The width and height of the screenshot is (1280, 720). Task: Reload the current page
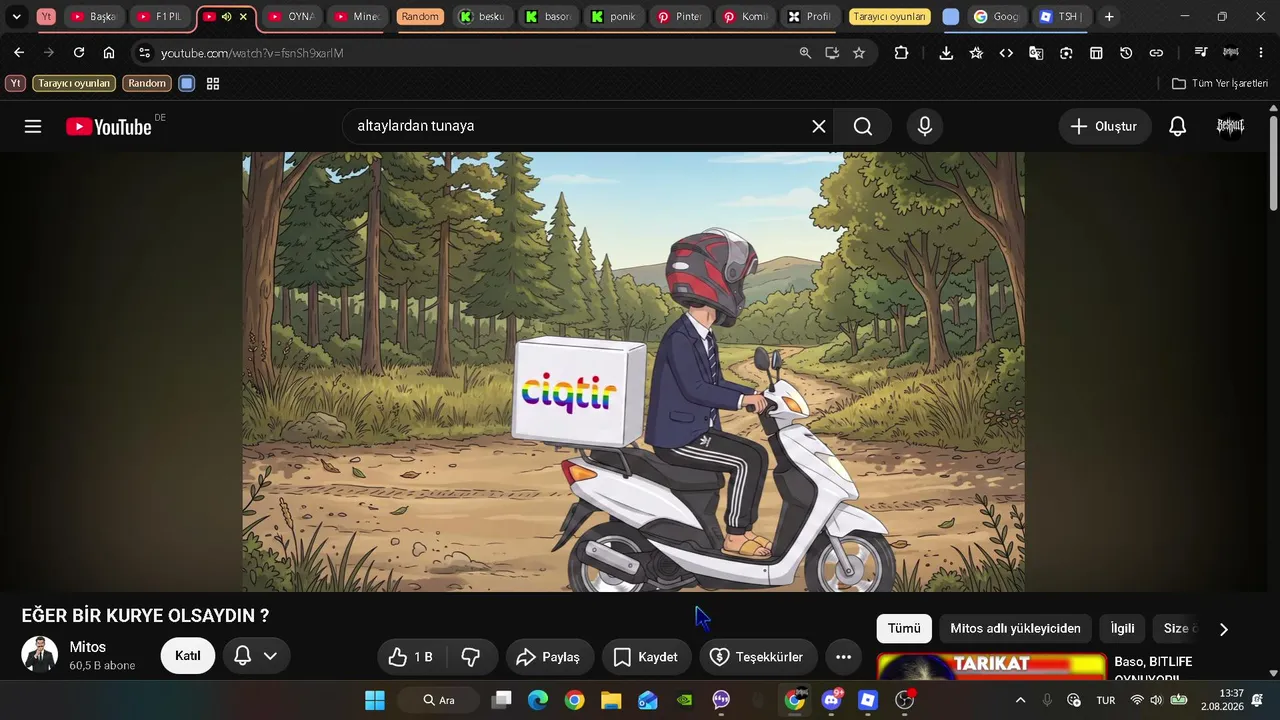[79, 53]
